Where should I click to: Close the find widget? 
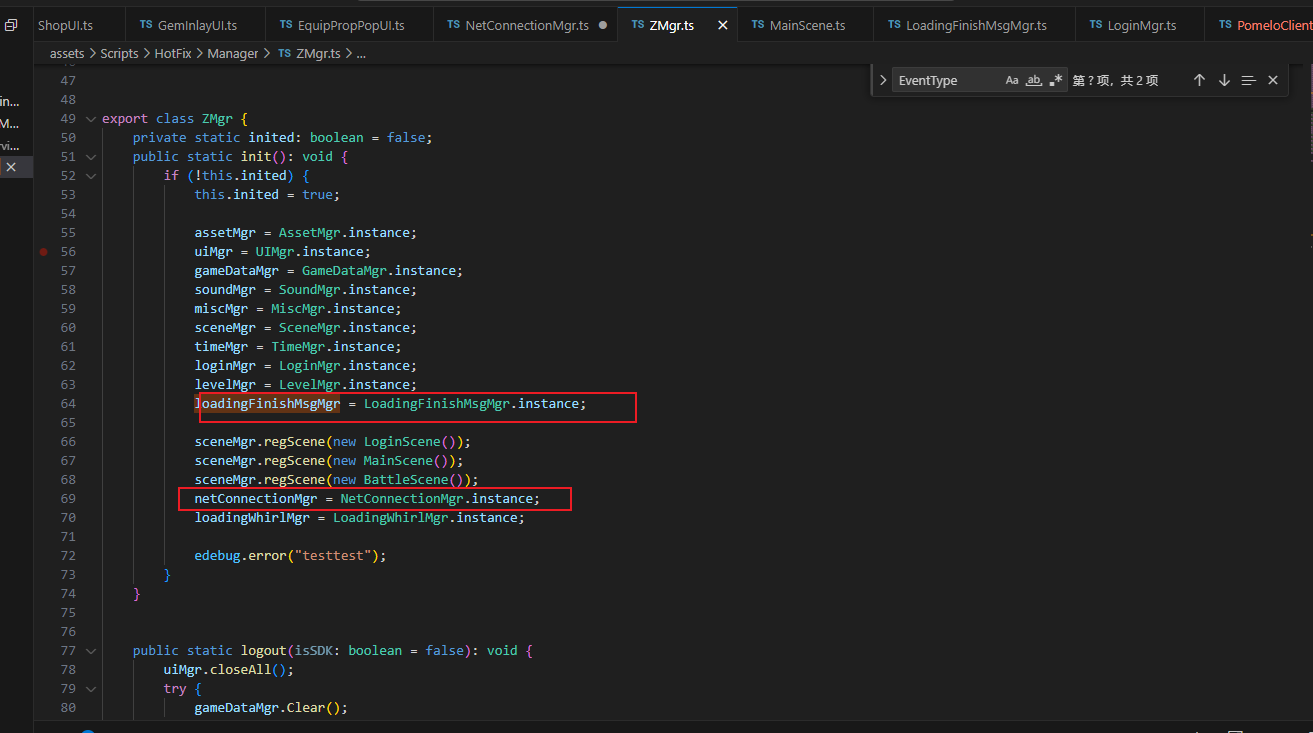[x=1273, y=80]
